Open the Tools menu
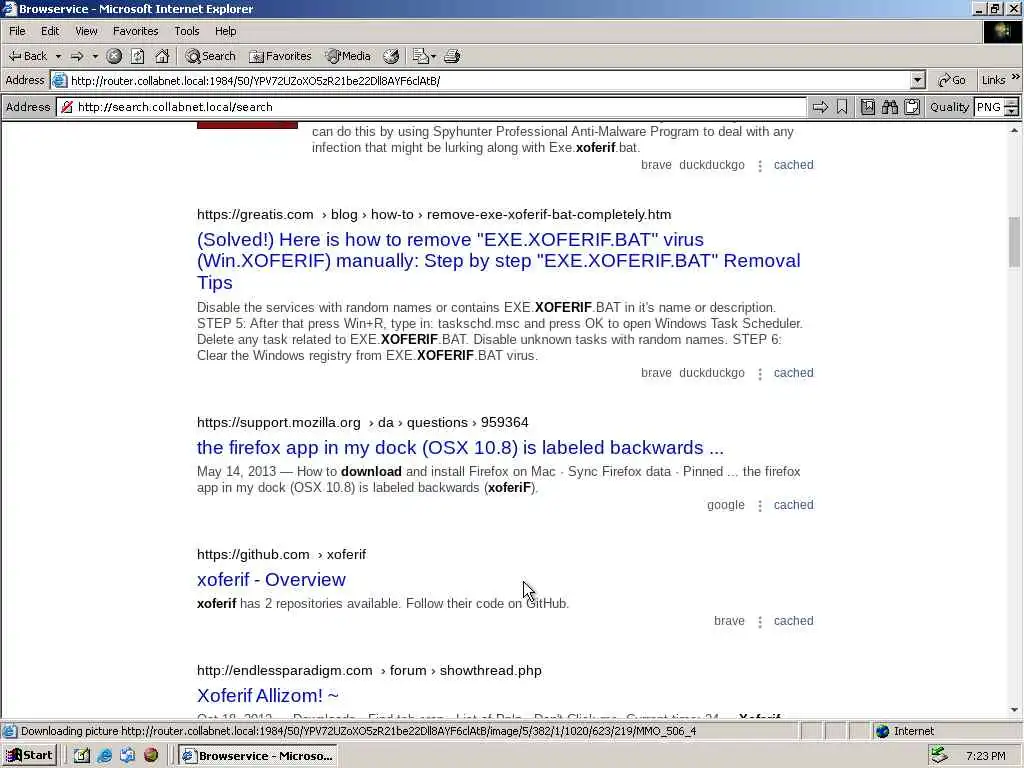 pos(186,31)
